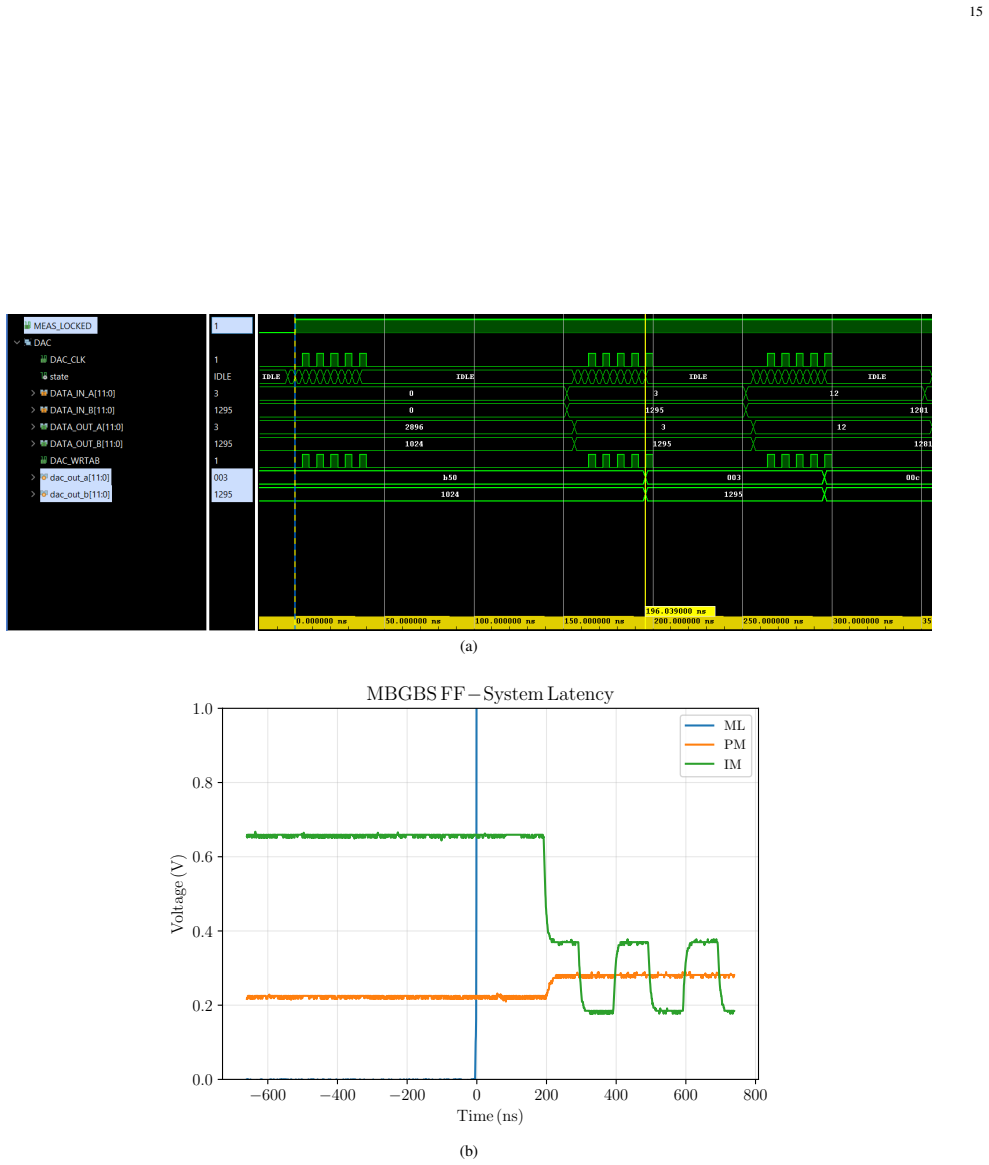The width and height of the screenshot is (989, 1165).
Task: Click the 50.000000 ns time ruler label
Action: tap(413, 621)
